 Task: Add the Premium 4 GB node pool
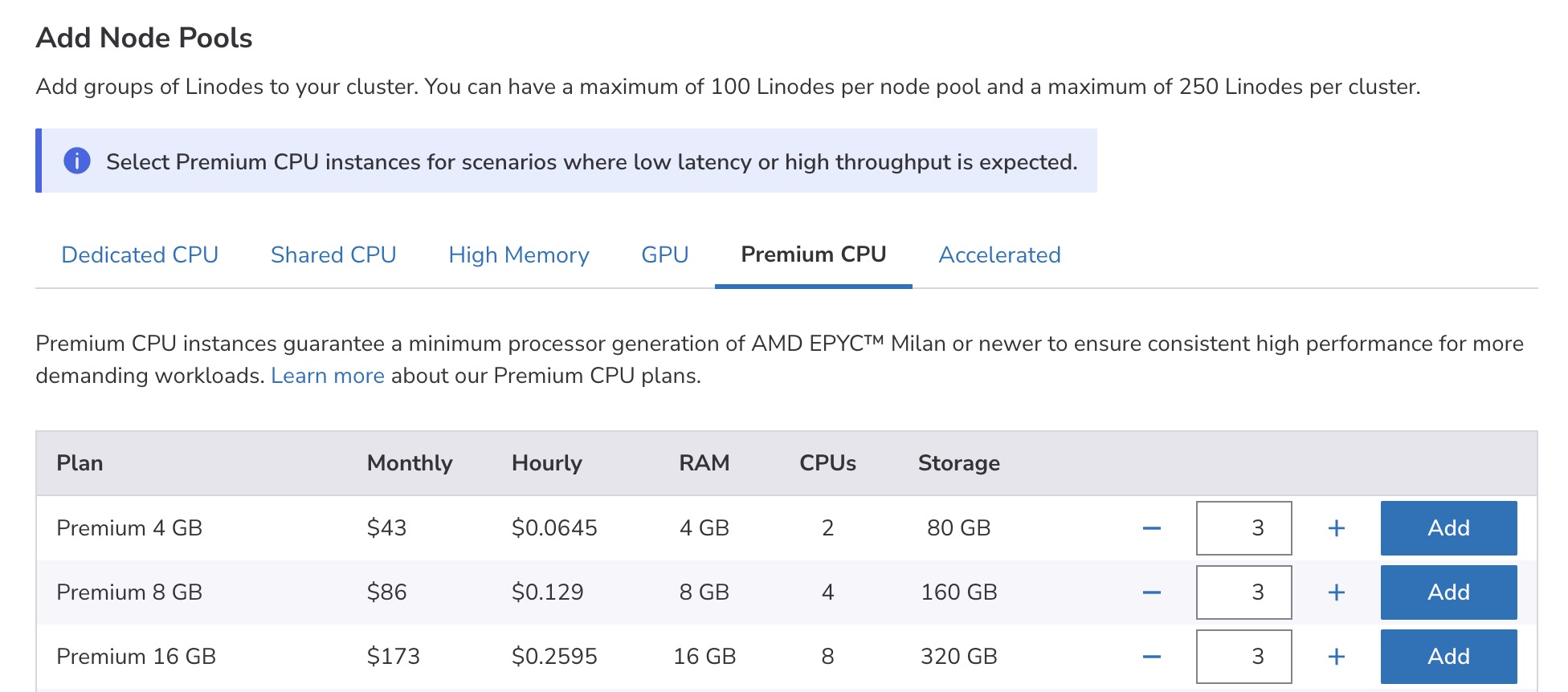1448,528
